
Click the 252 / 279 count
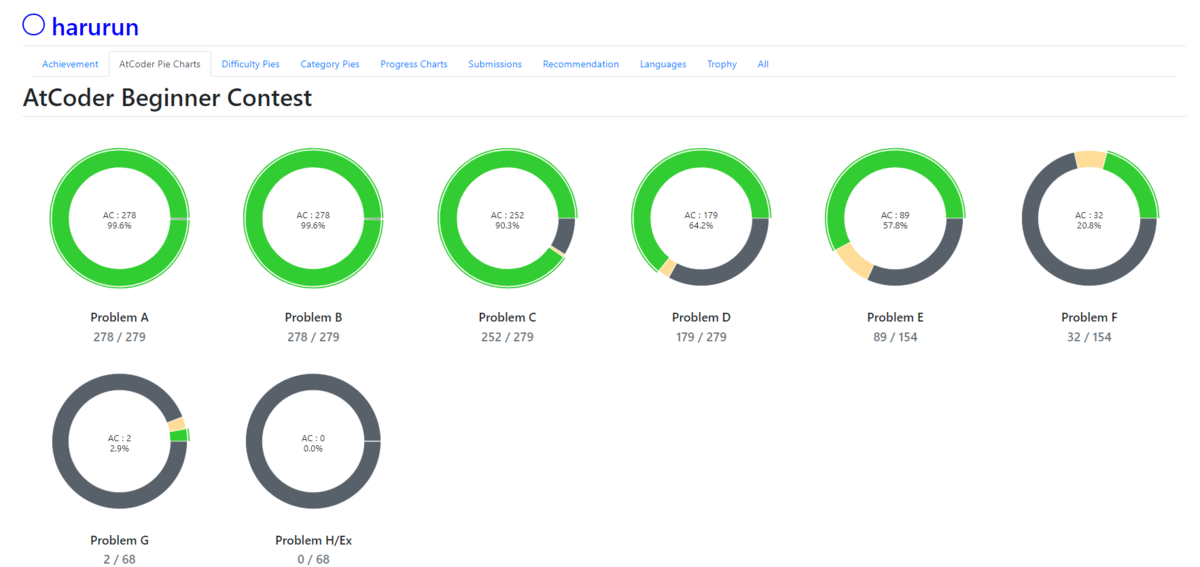pos(507,337)
